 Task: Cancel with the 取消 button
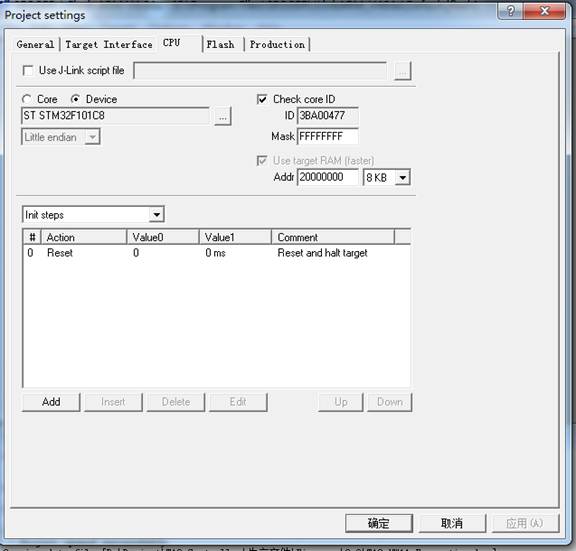click(x=452, y=523)
